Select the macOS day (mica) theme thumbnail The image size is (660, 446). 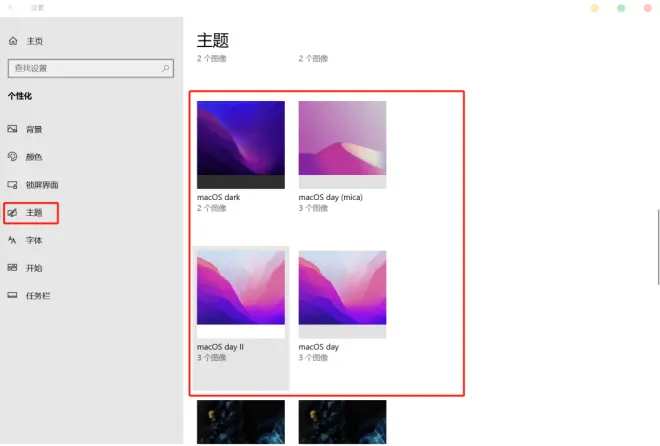(x=342, y=145)
